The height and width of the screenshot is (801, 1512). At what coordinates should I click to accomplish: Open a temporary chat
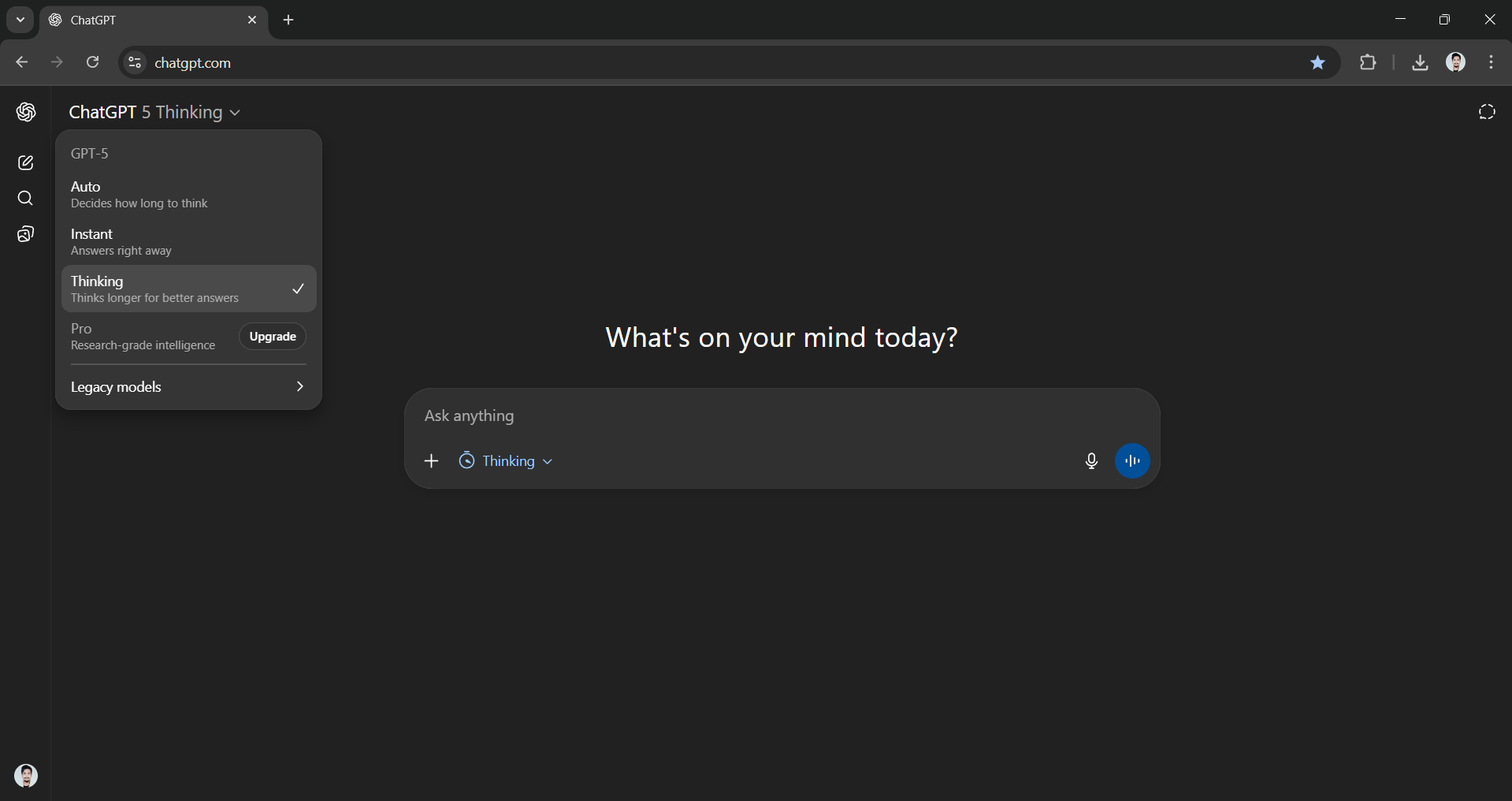(x=1487, y=112)
